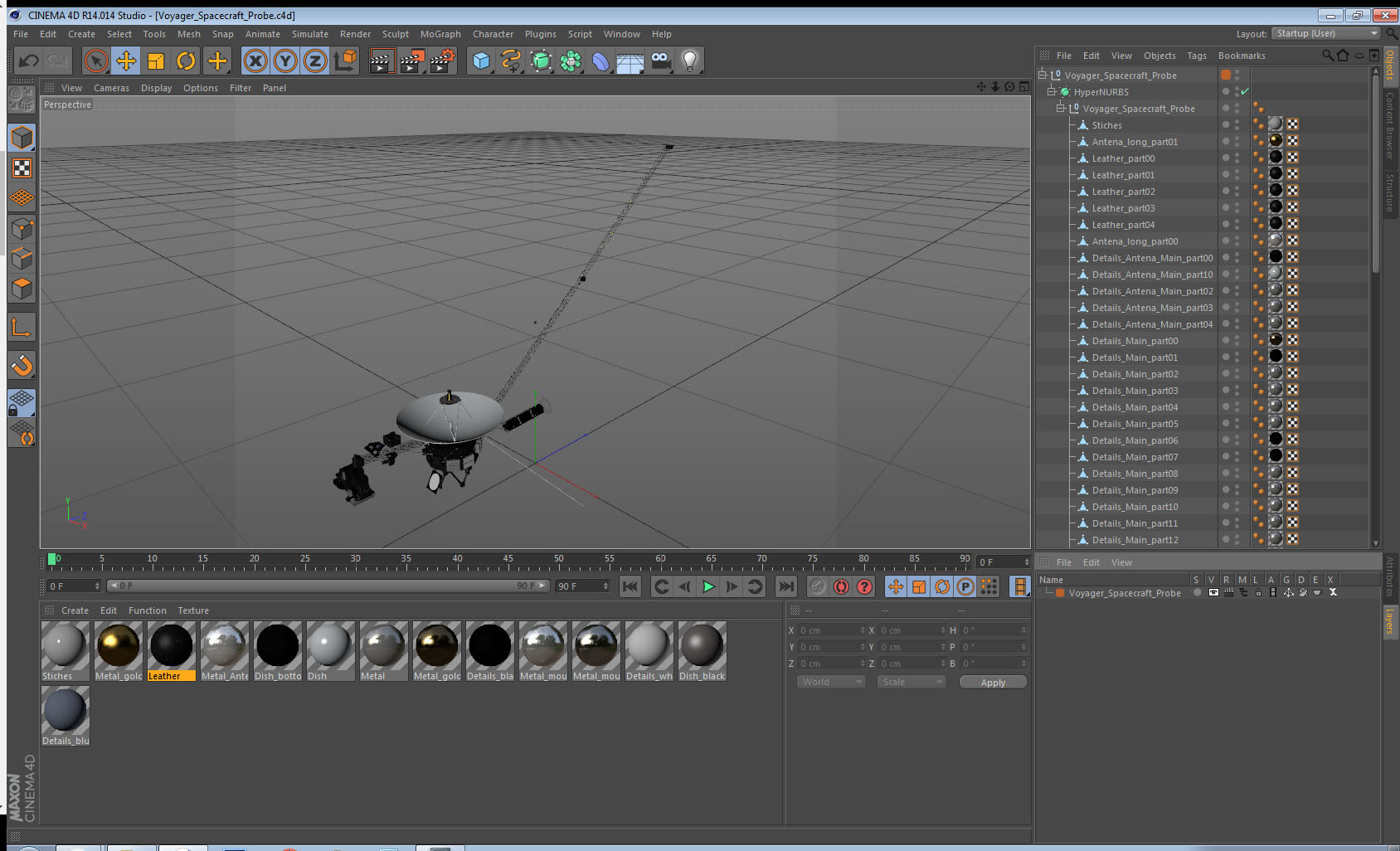Toggle Z axis lock
The image size is (1400, 851).
pos(315,61)
